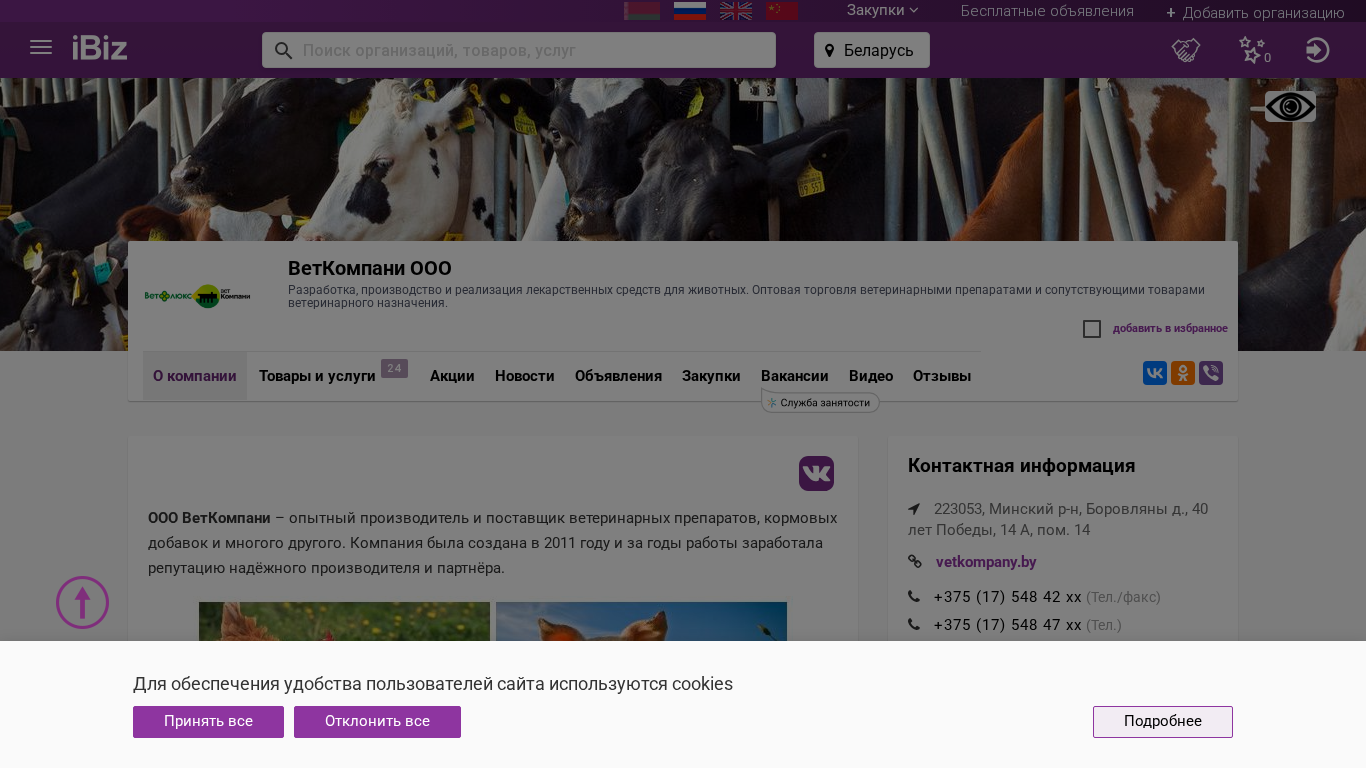1366x768 pixels.
Task: Switch to the Отзывы tab
Action: (x=941, y=377)
